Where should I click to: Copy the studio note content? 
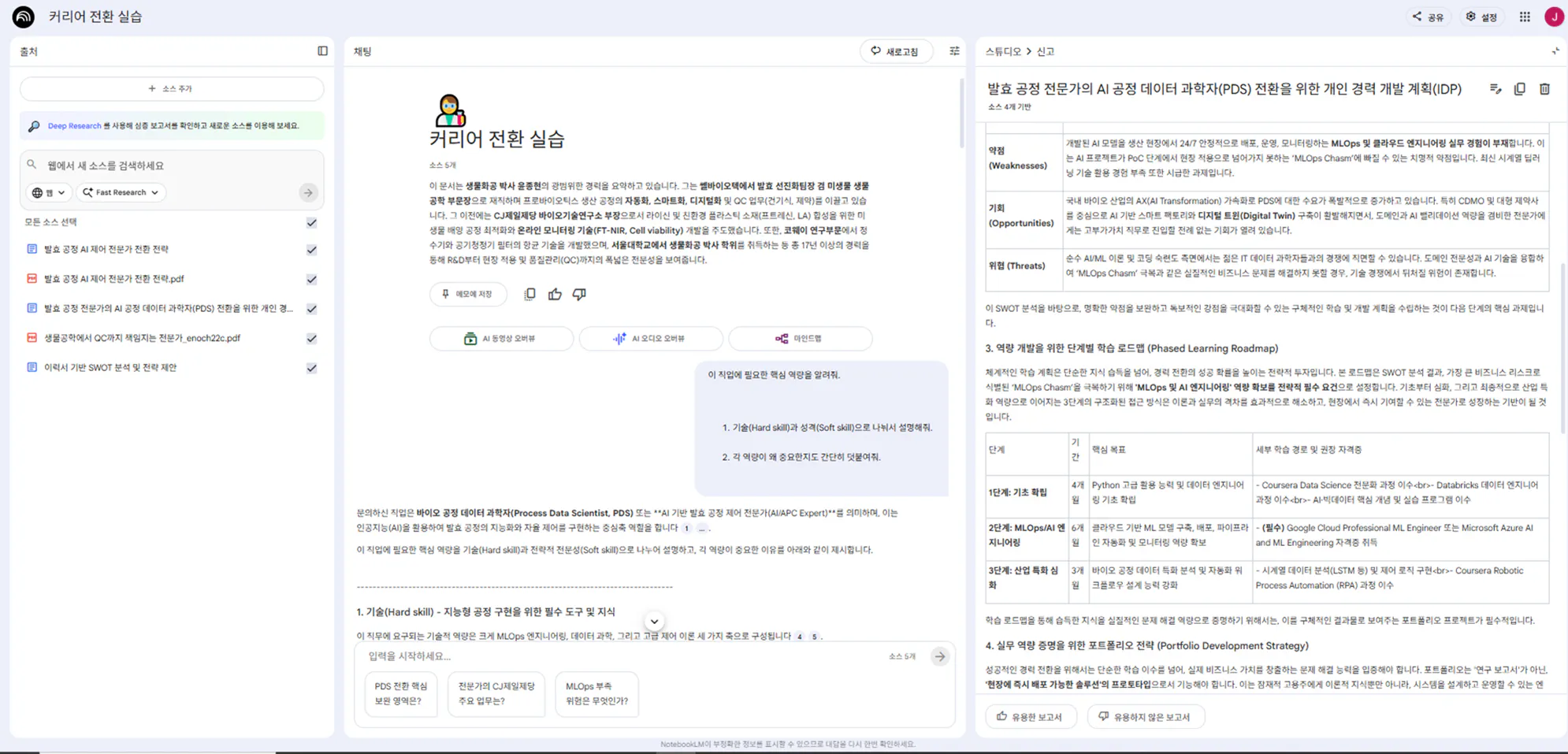coord(1520,88)
